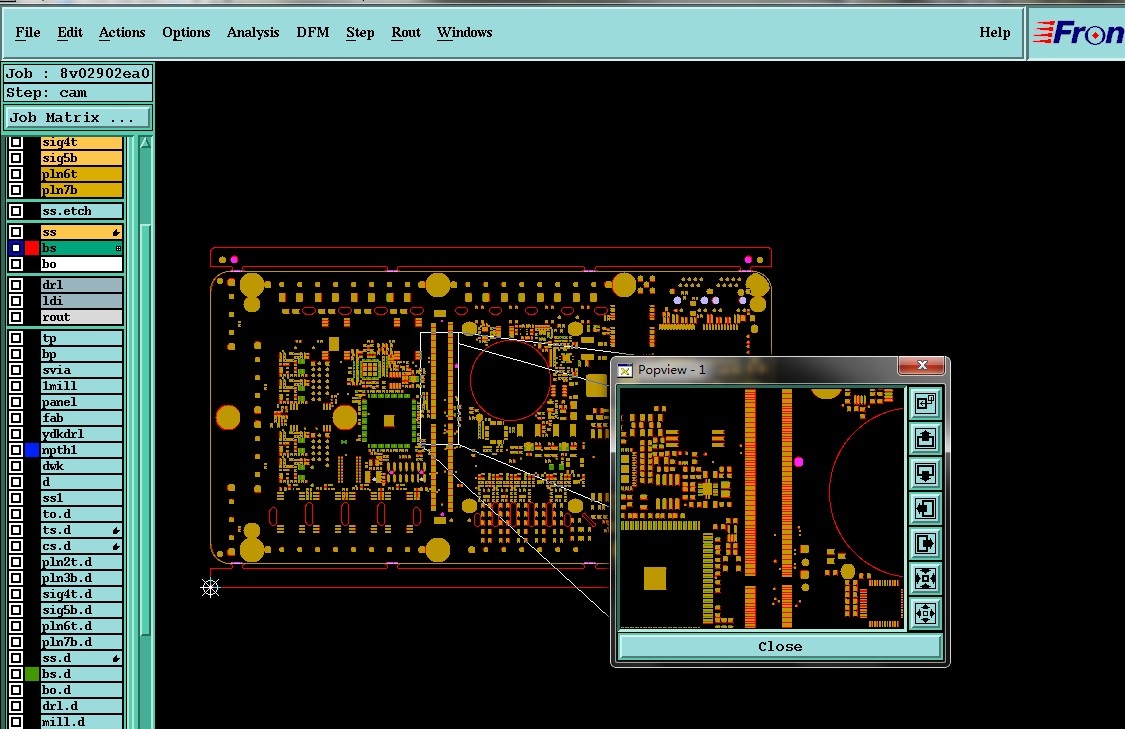Select the svia layer name

(81, 370)
